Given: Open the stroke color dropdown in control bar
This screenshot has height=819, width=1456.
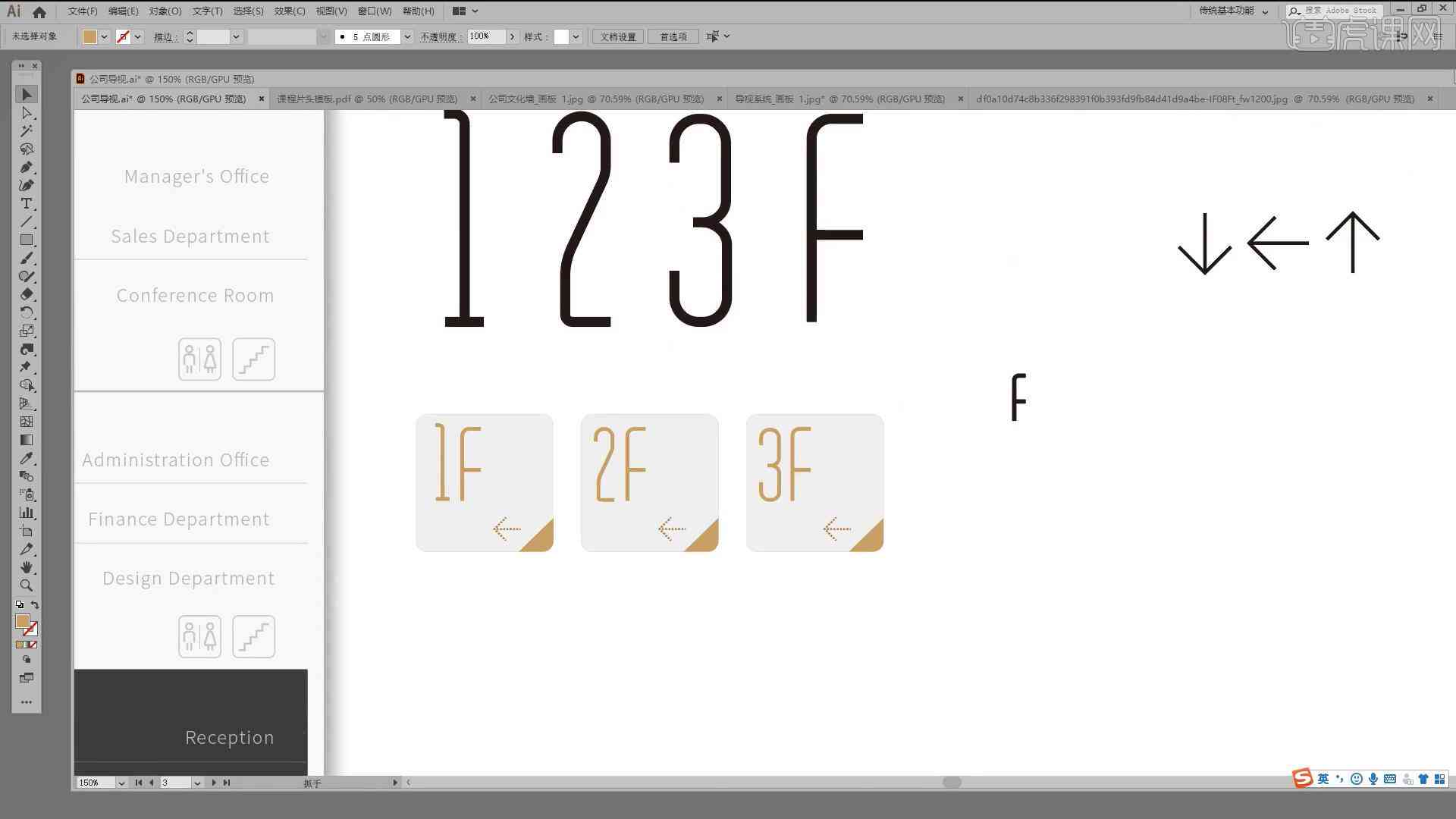Looking at the screenshot, I should (x=138, y=36).
